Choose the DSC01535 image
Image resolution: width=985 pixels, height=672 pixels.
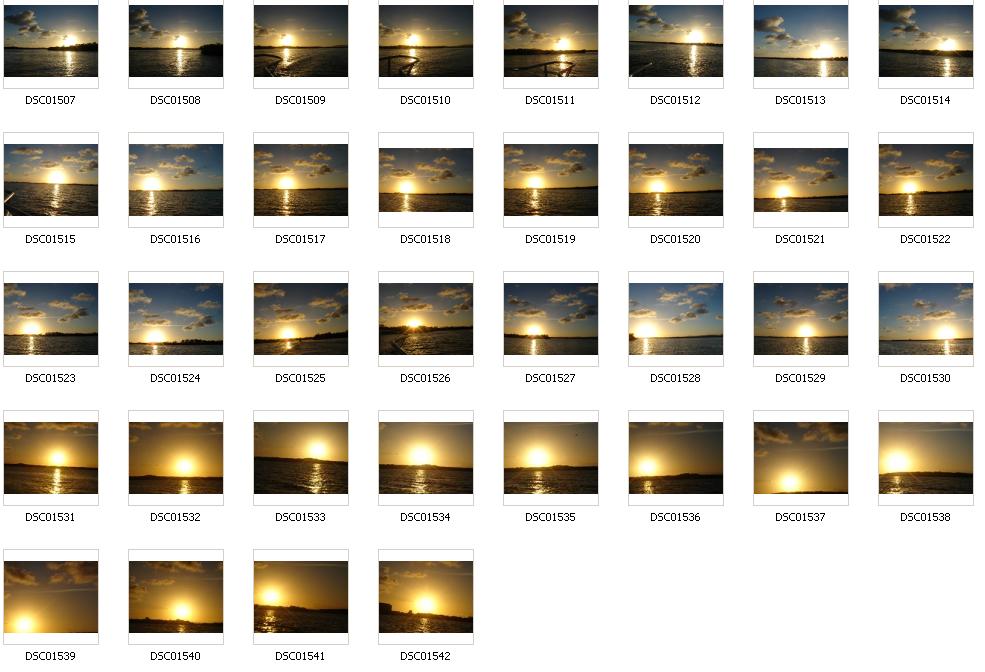coord(551,459)
